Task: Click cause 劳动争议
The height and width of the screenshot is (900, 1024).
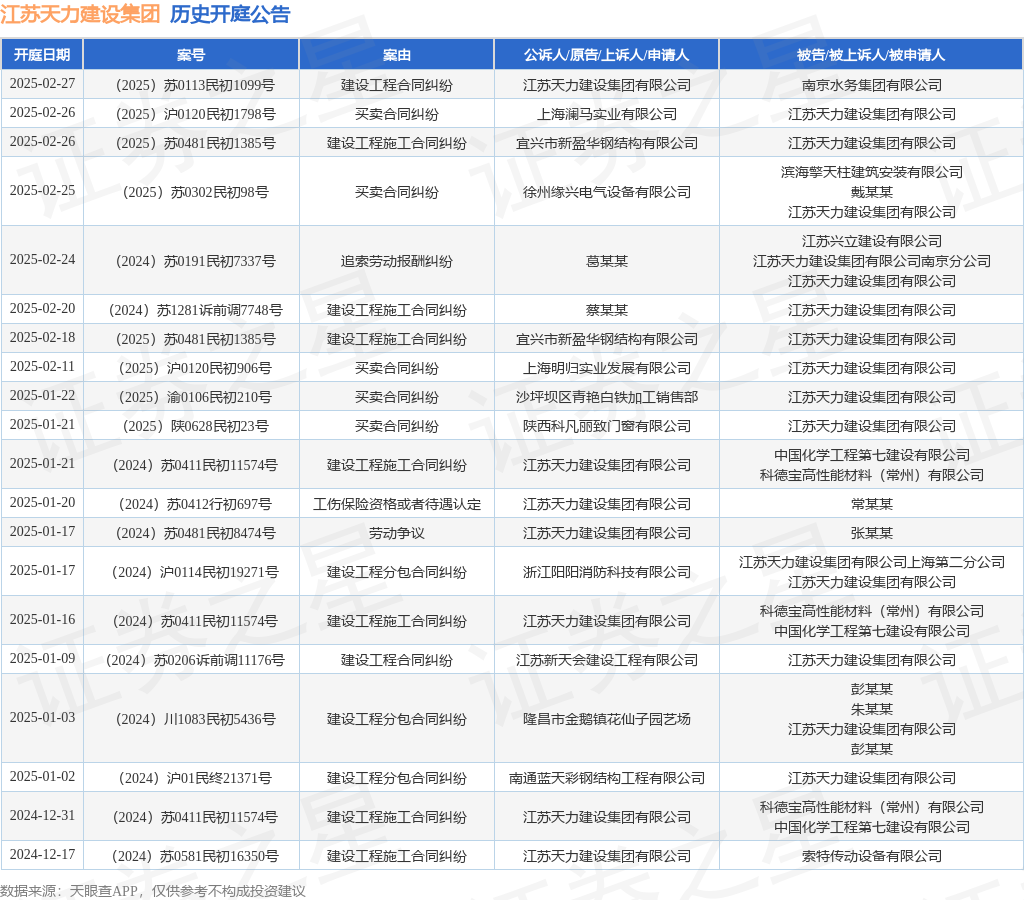Action: pyautogui.click(x=396, y=534)
